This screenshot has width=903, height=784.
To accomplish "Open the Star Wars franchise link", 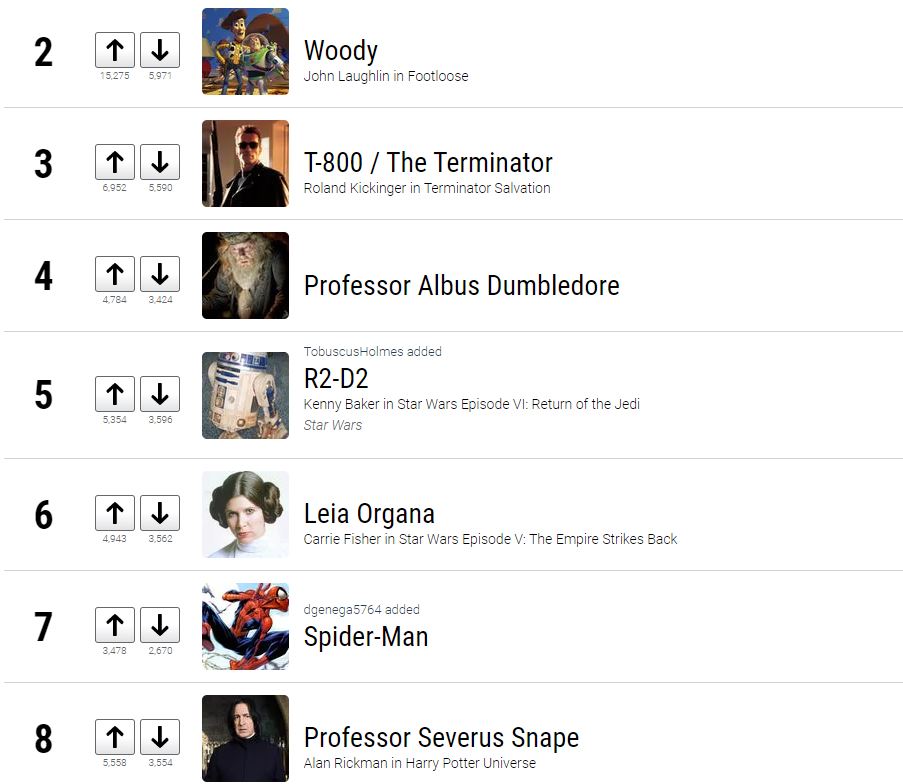I will click(333, 425).
